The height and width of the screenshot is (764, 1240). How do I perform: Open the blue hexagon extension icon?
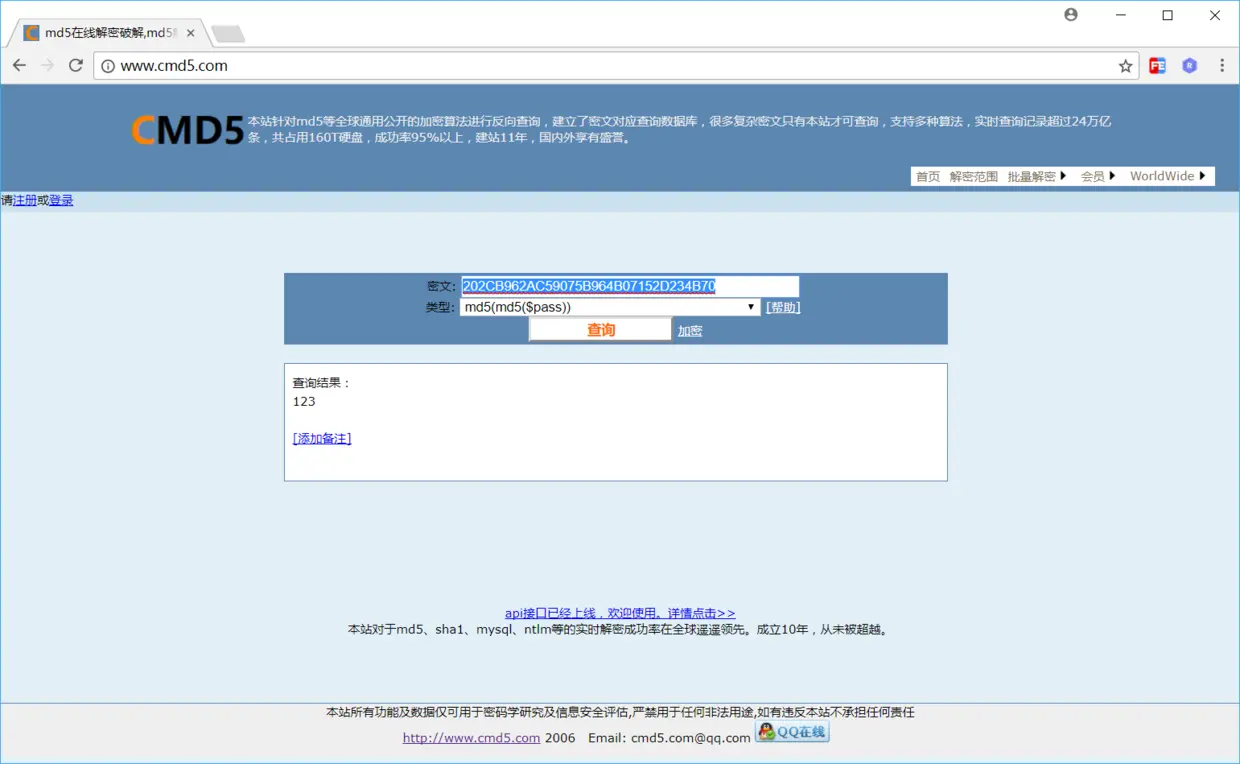tap(1189, 66)
